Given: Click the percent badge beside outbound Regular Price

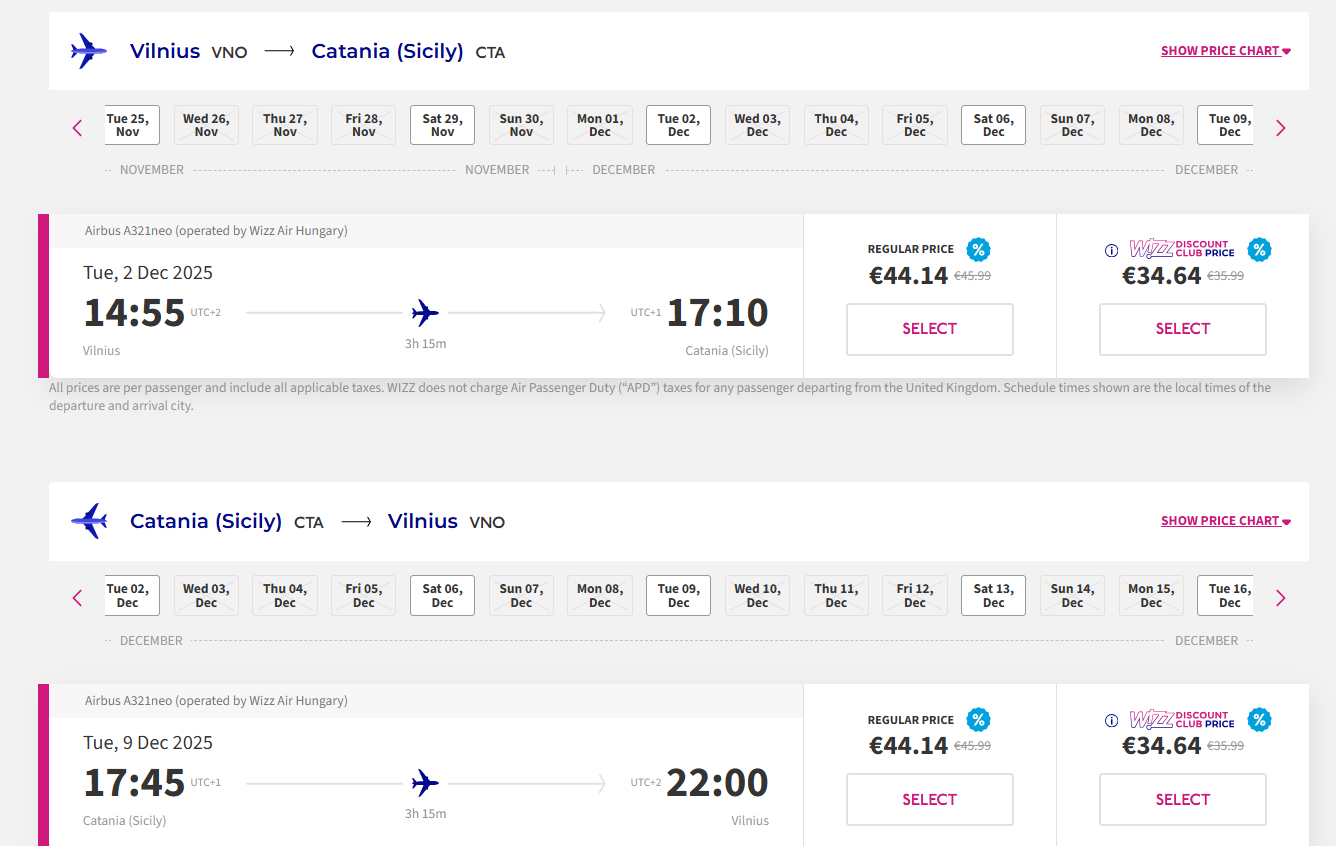Looking at the screenshot, I should (978, 249).
